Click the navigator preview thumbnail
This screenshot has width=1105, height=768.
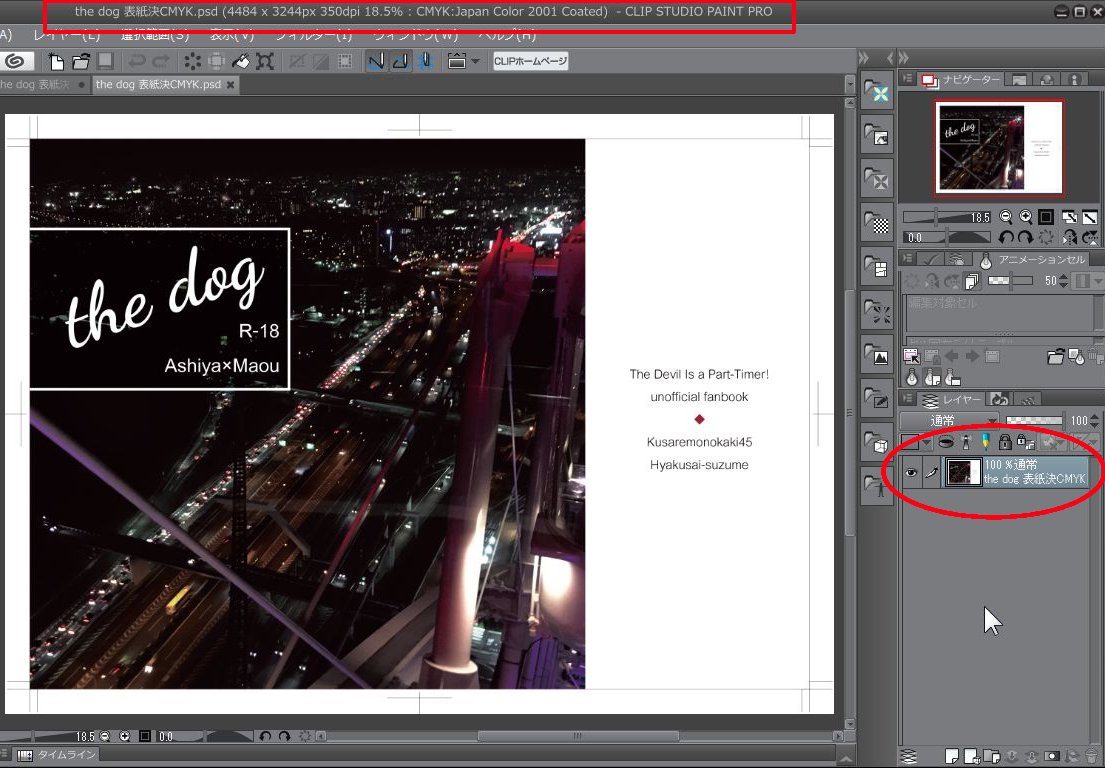(999, 147)
